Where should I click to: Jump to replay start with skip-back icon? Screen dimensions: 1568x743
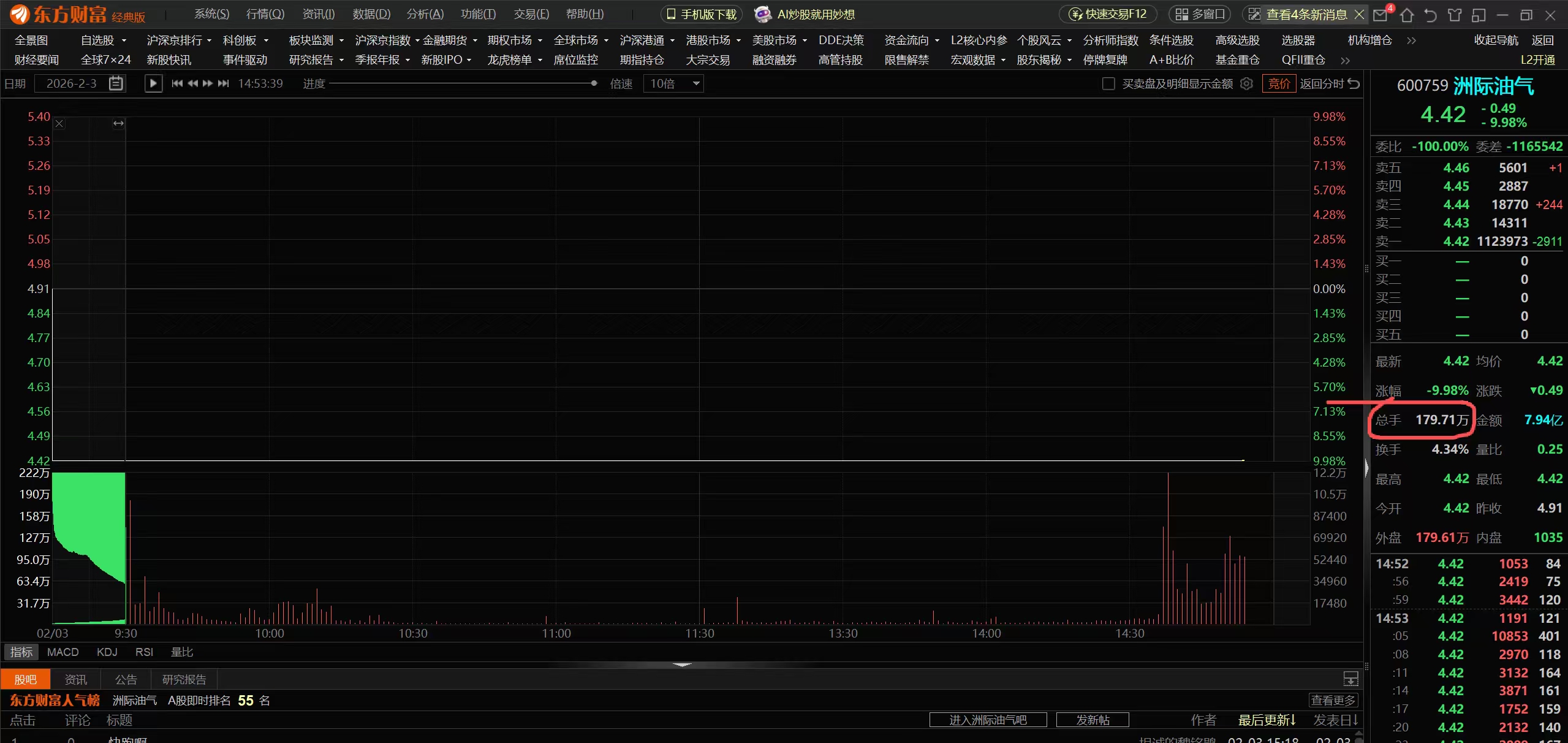pyautogui.click(x=177, y=83)
